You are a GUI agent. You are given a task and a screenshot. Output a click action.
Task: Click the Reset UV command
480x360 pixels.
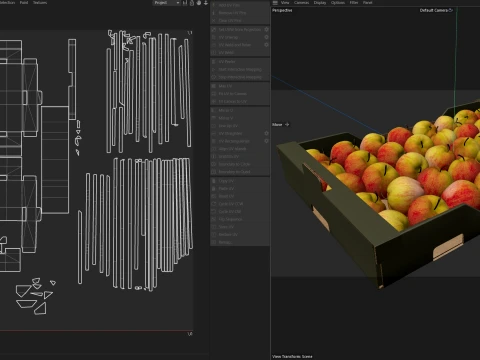click(x=226, y=196)
